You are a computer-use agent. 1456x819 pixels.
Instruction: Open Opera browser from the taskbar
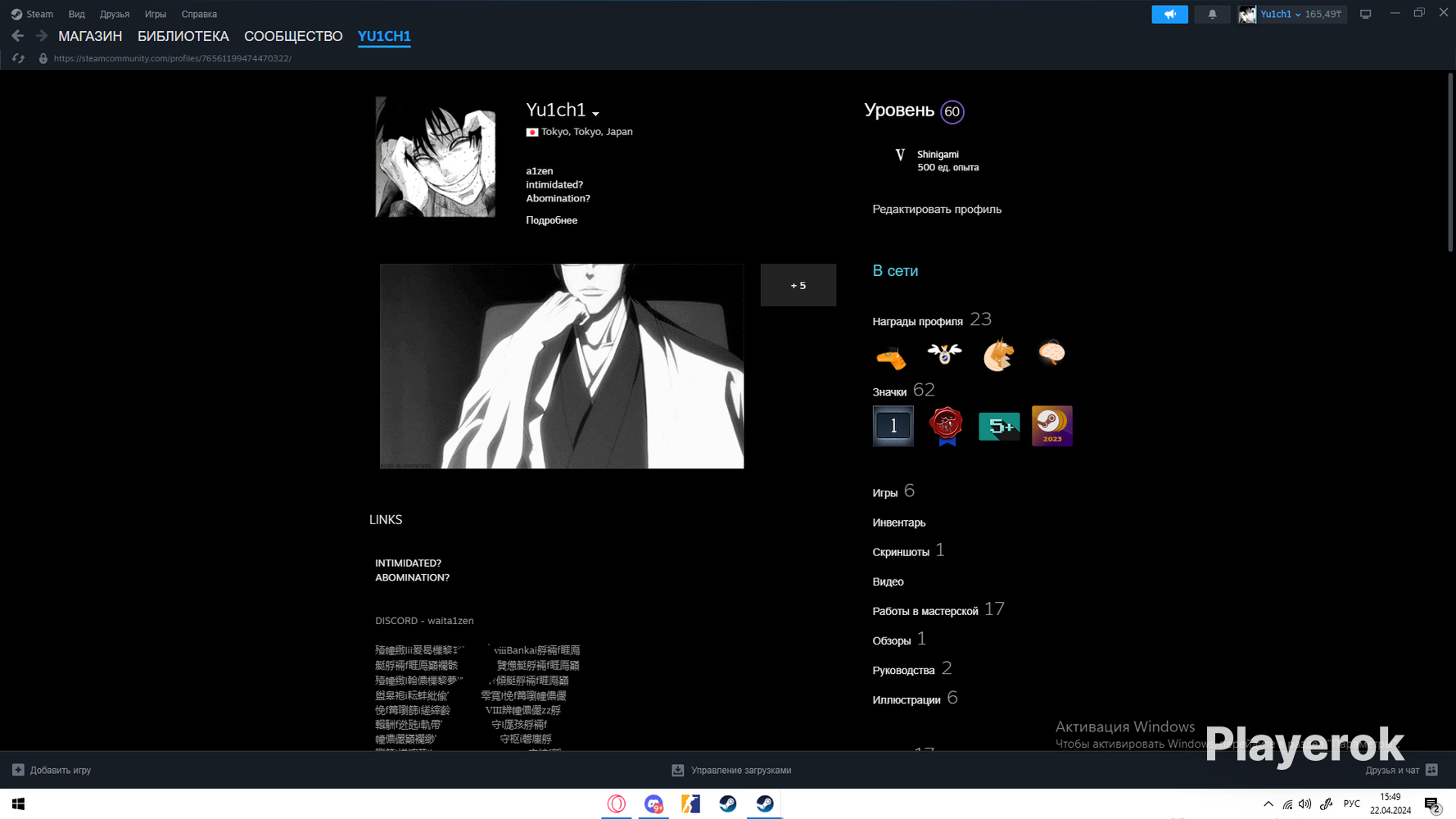tap(617, 804)
